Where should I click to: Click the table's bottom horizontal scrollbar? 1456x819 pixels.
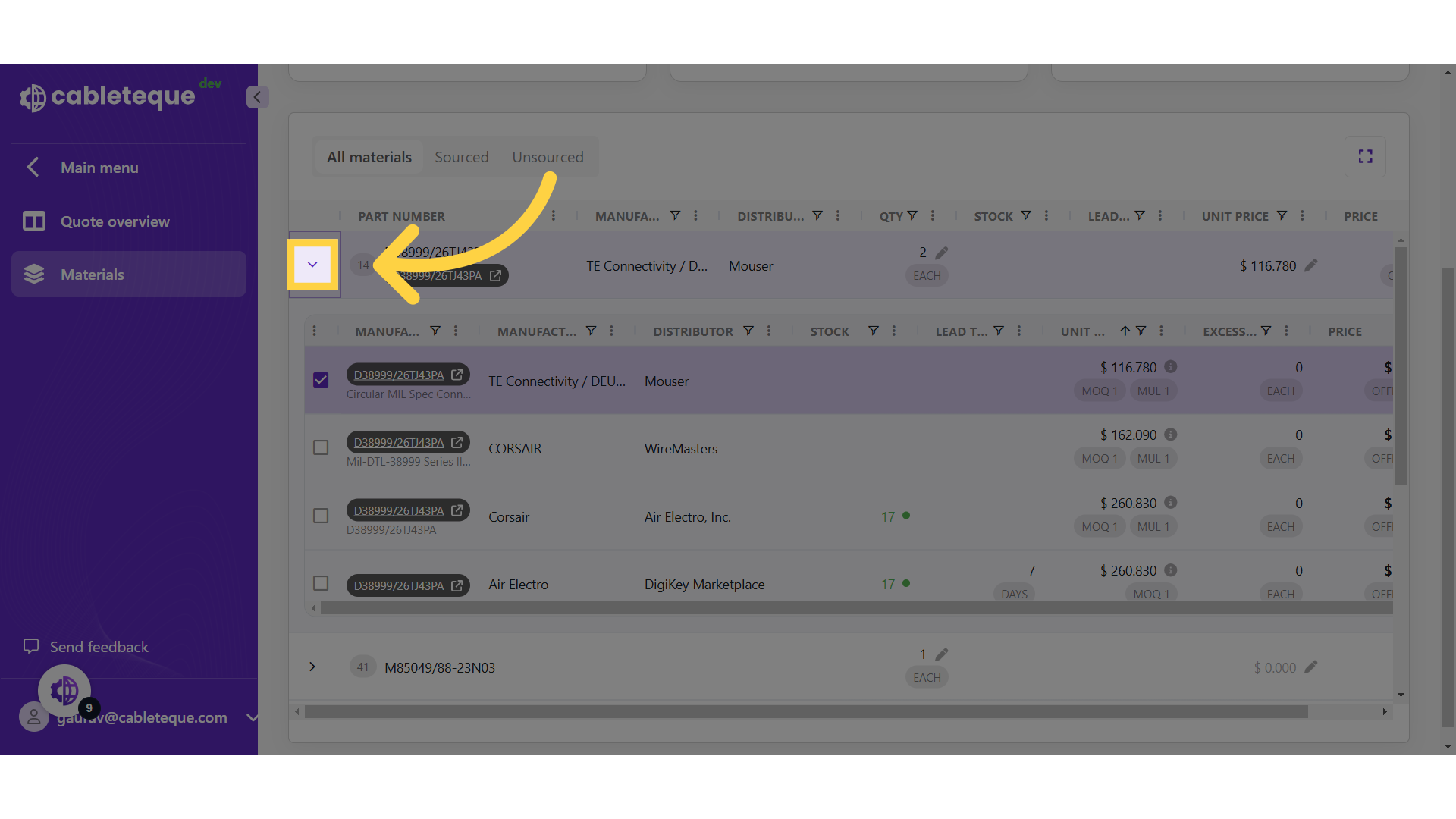tap(805, 712)
